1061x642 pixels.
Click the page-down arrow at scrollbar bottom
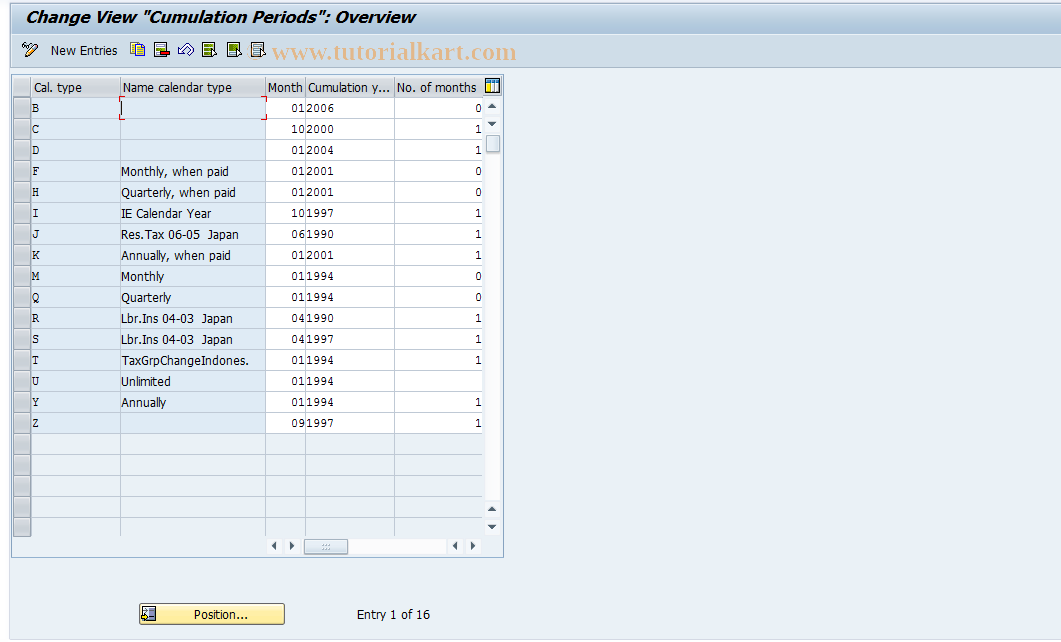[x=493, y=526]
